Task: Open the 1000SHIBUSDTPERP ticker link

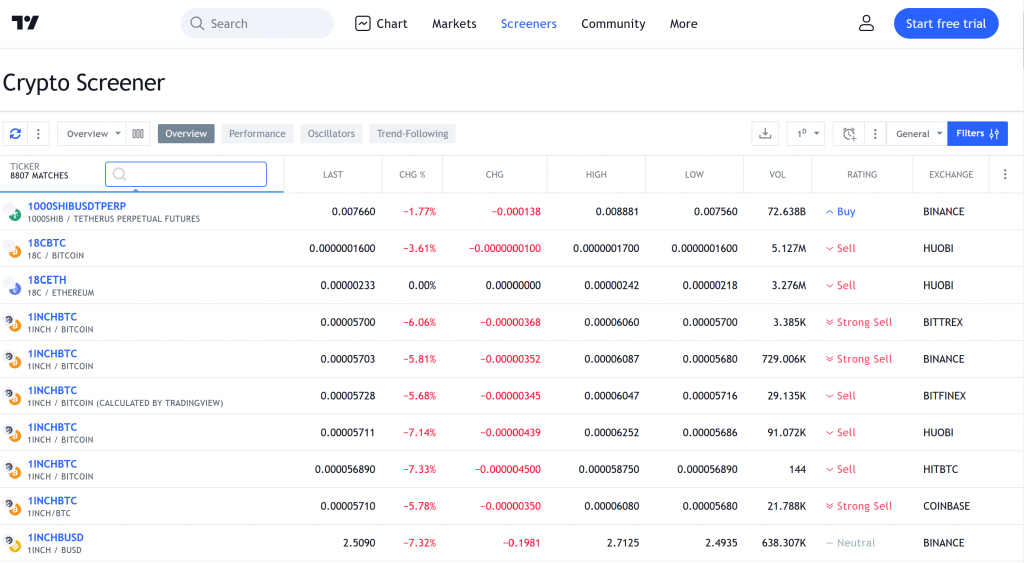Action: (76, 206)
